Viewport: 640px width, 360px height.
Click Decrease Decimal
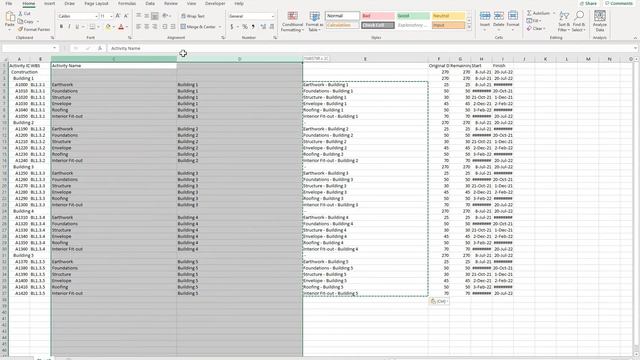[271, 27]
